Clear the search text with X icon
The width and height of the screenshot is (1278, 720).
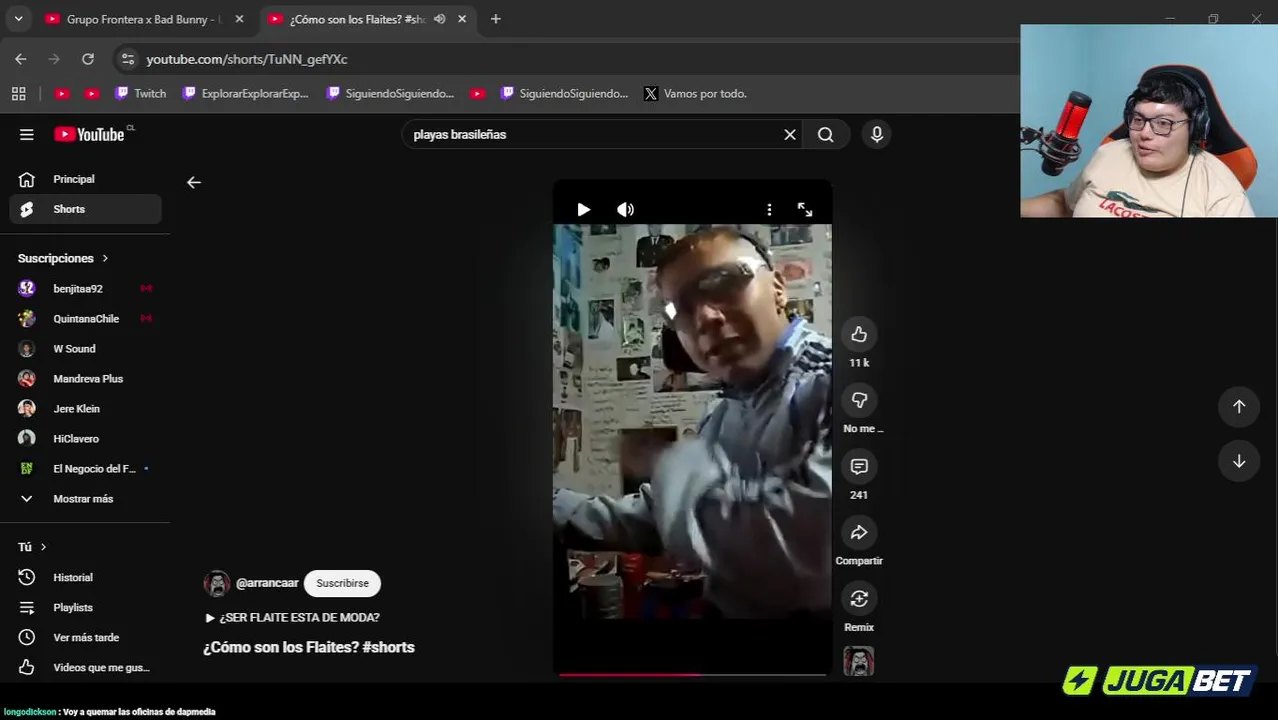click(x=790, y=134)
